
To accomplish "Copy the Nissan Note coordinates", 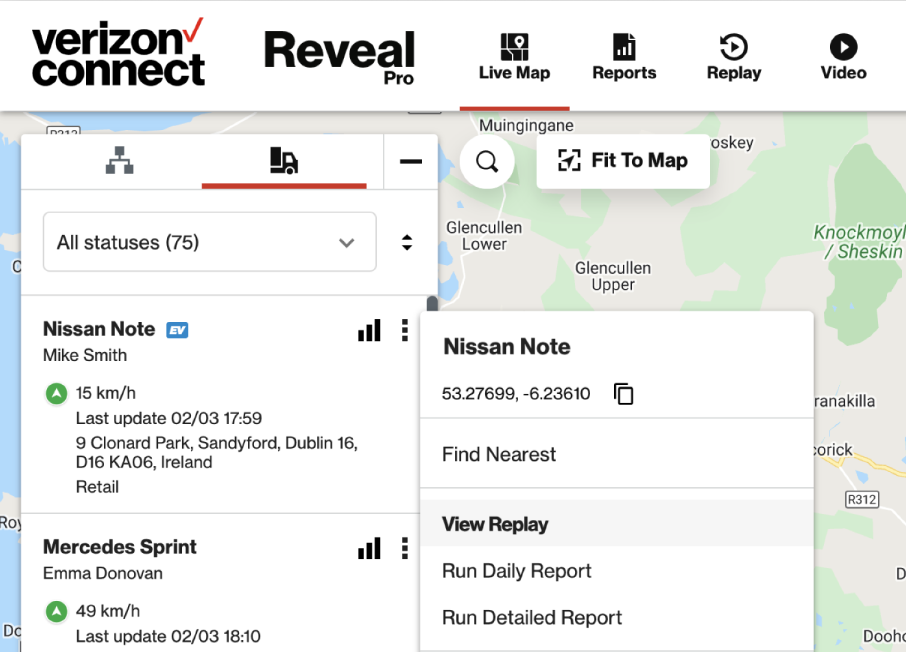I will 624,394.
